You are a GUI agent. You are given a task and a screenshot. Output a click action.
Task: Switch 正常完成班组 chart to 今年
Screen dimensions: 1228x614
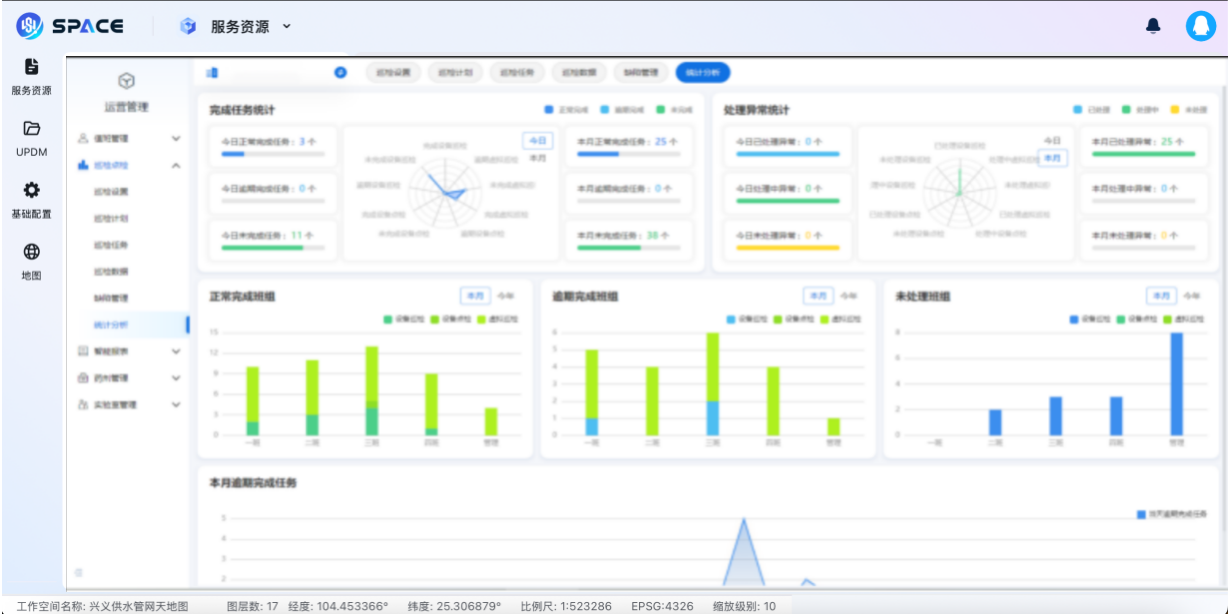click(505, 296)
